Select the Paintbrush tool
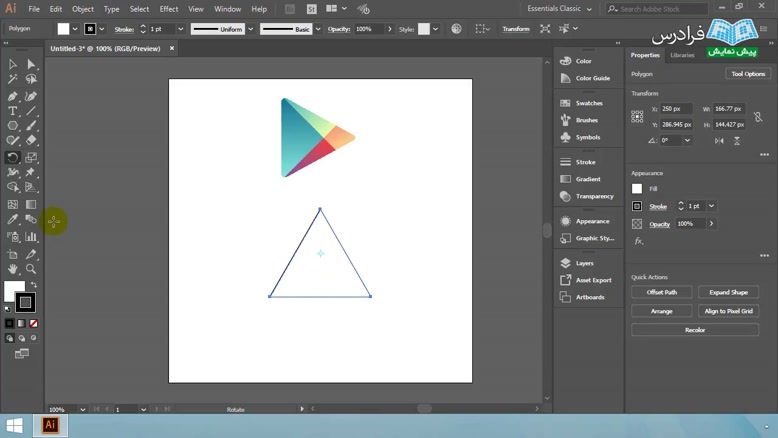This screenshot has width=778, height=438. coord(31,125)
